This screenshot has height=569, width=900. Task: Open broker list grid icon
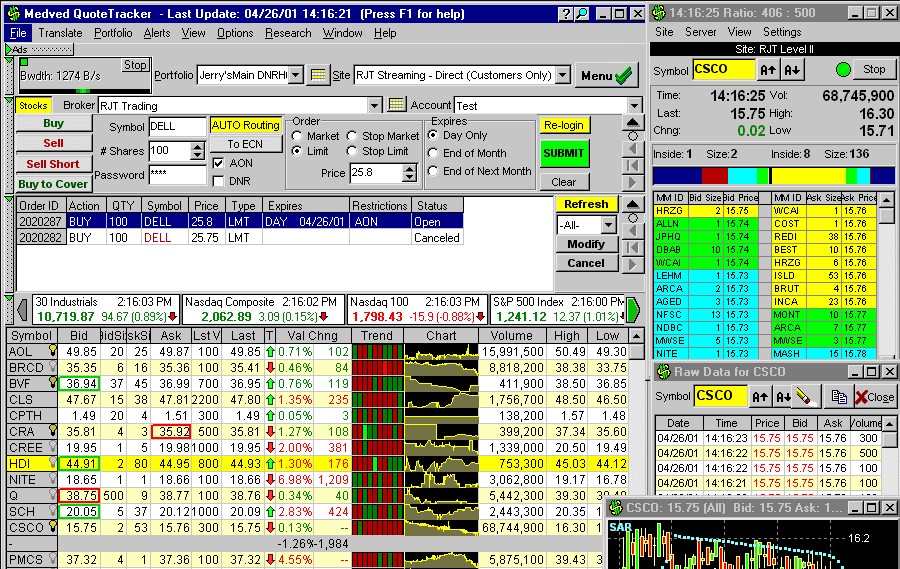click(x=396, y=105)
